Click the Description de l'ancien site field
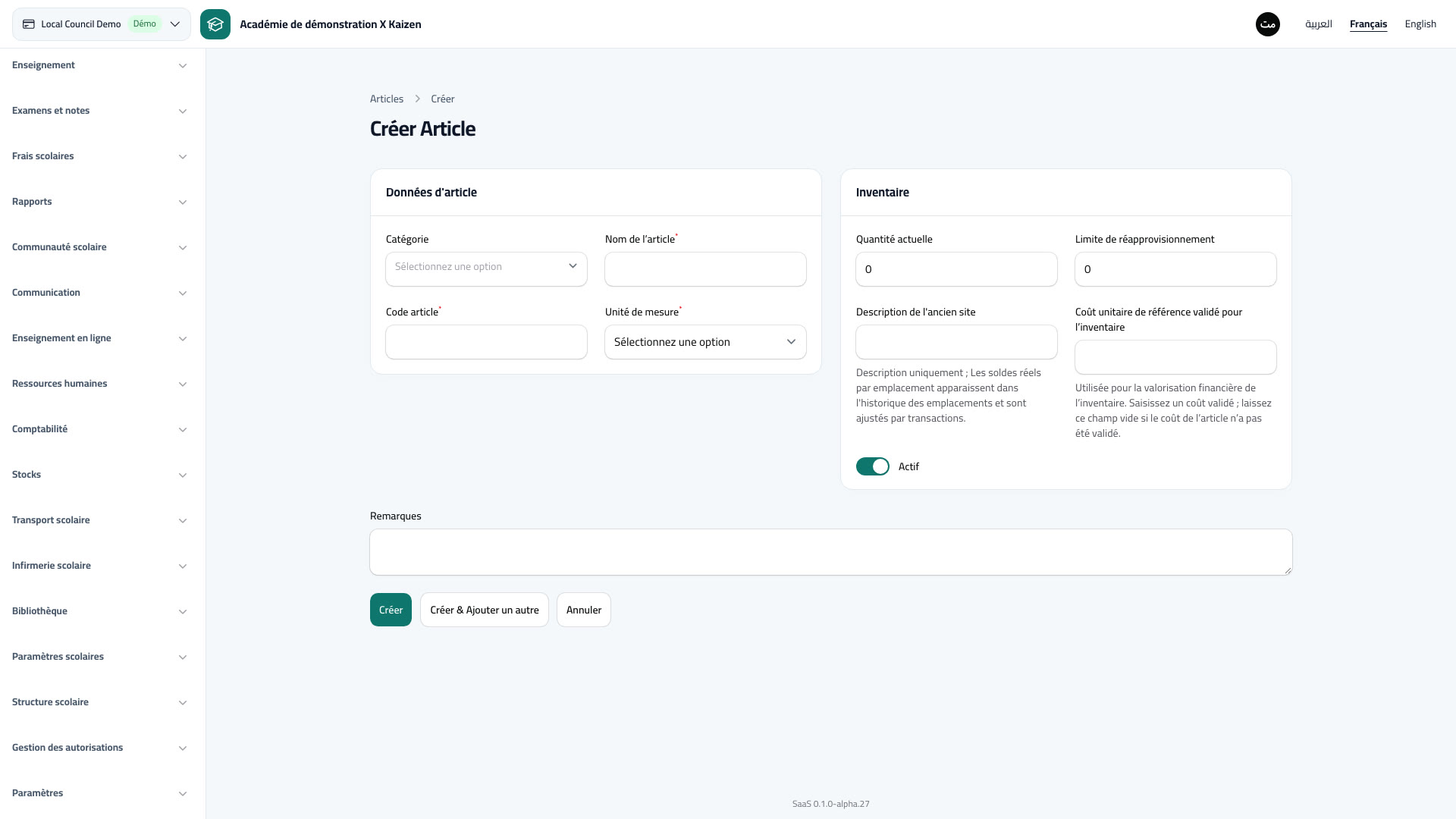The image size is (1456, 819). coord(956,342)
